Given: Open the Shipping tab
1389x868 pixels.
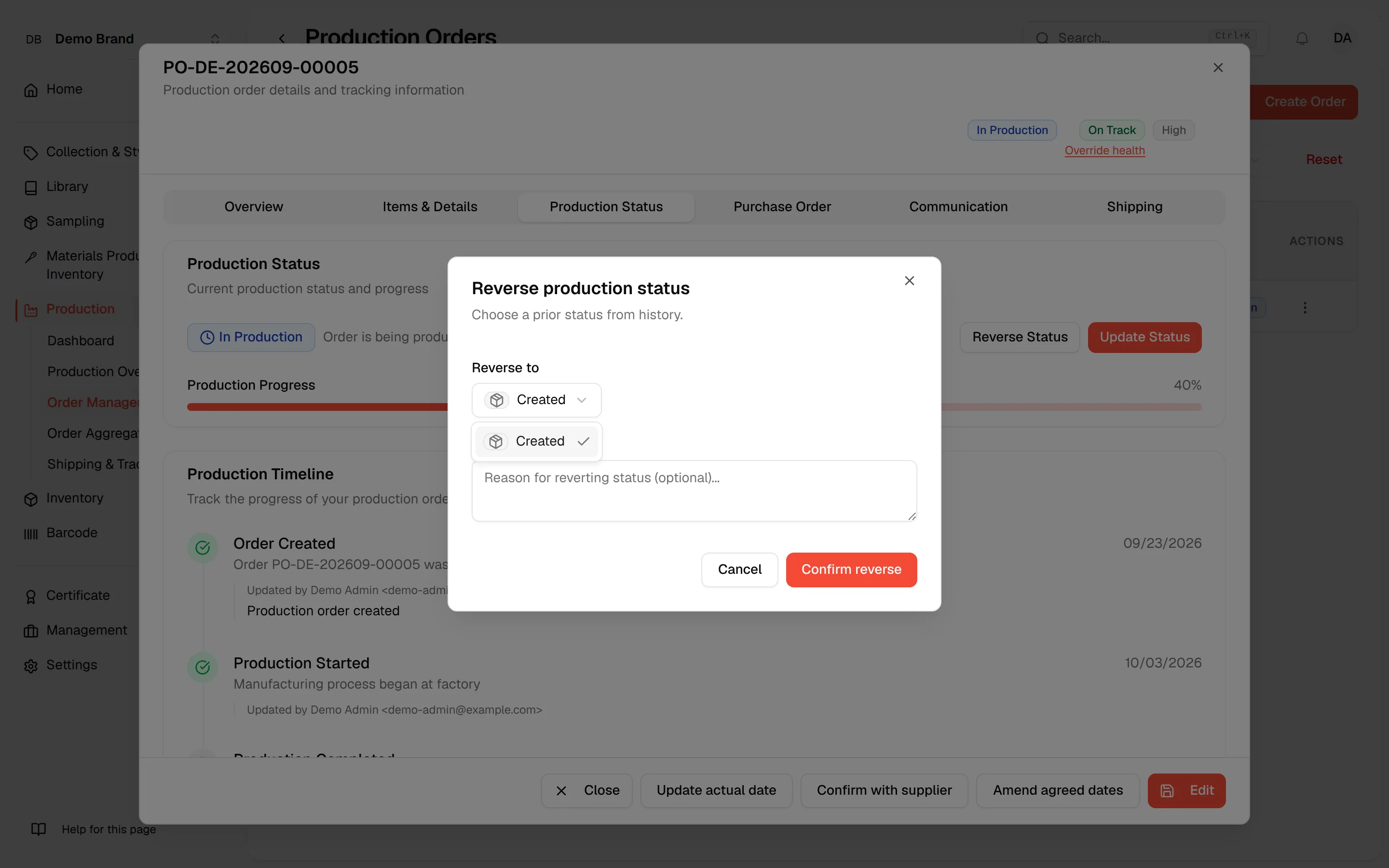Looking at the screenshot, I should (1134, 207).
